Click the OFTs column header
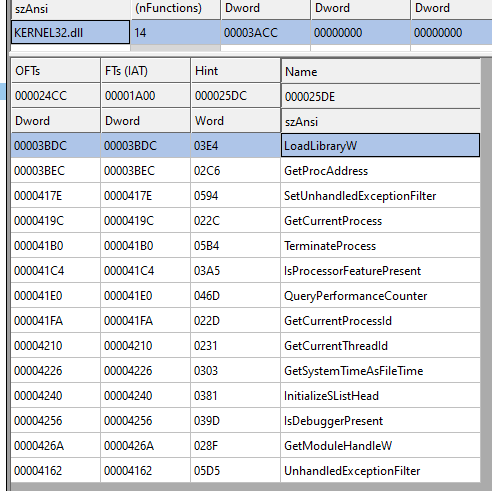The height and width of the screenshot is (491, 492). point(56,71)
